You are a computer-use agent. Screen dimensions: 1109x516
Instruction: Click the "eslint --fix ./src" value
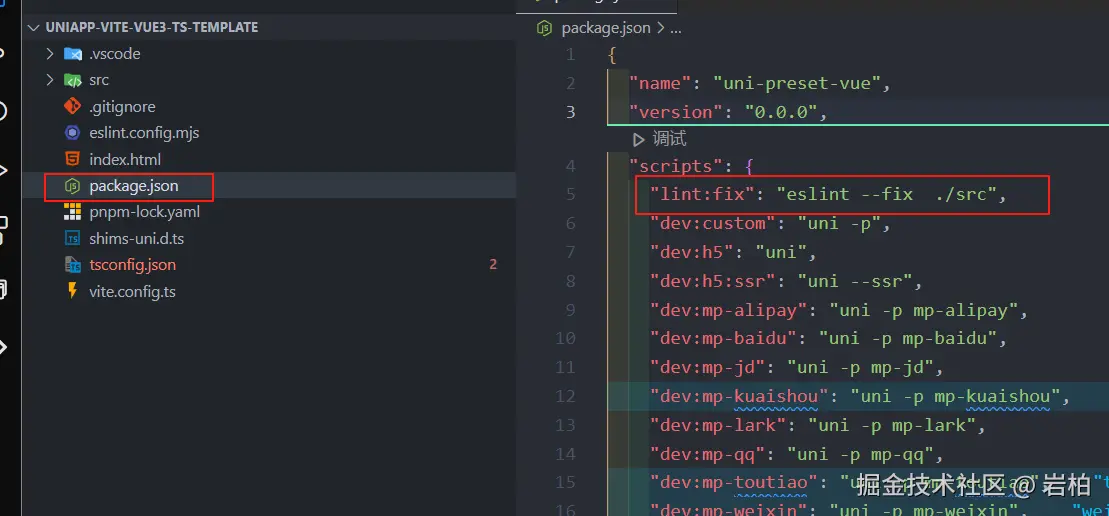(x=887, y=194)
